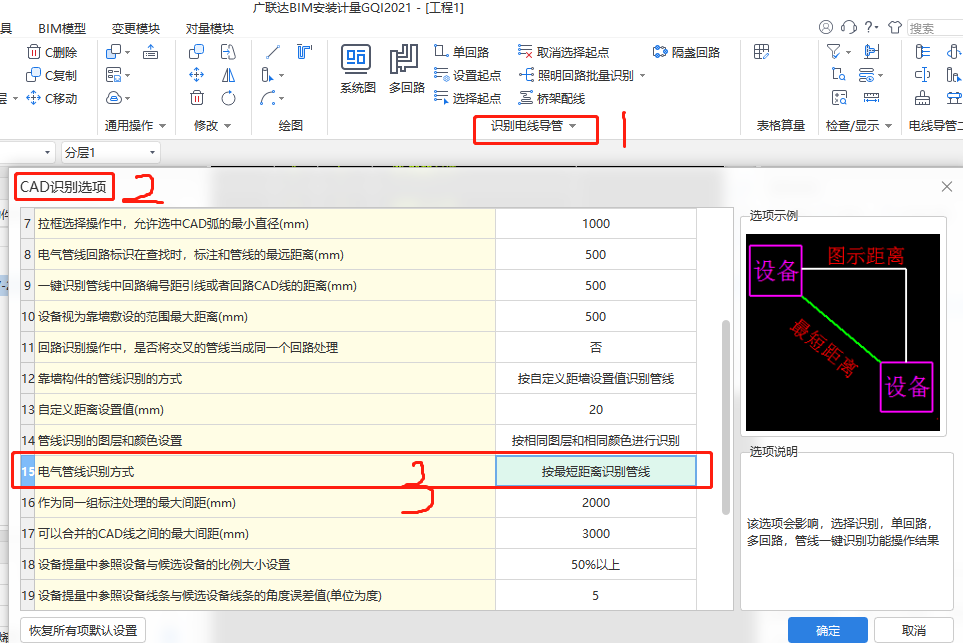Click the 选项示例 preview image

(x=843, y=332)
